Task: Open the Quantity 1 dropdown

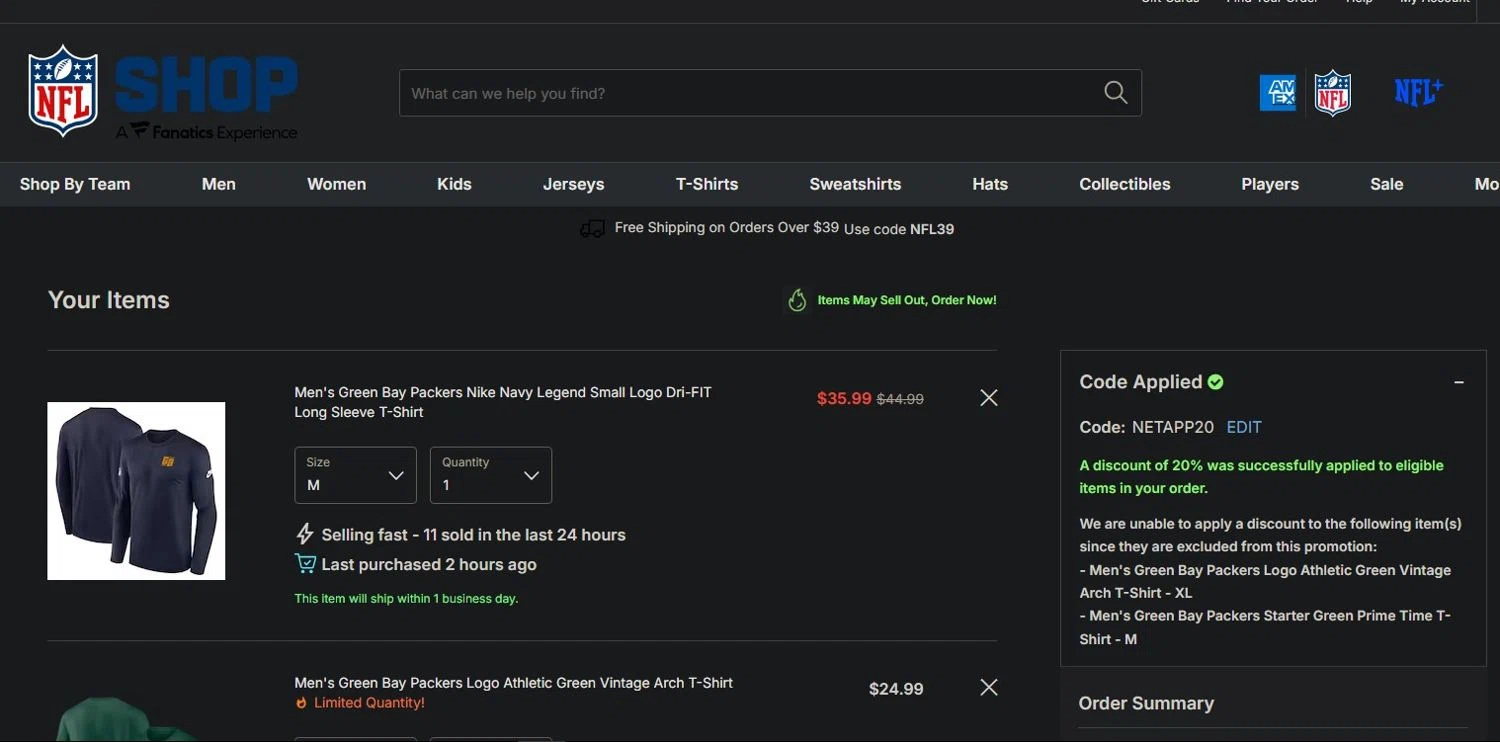Action: click(x=491, y=475)
